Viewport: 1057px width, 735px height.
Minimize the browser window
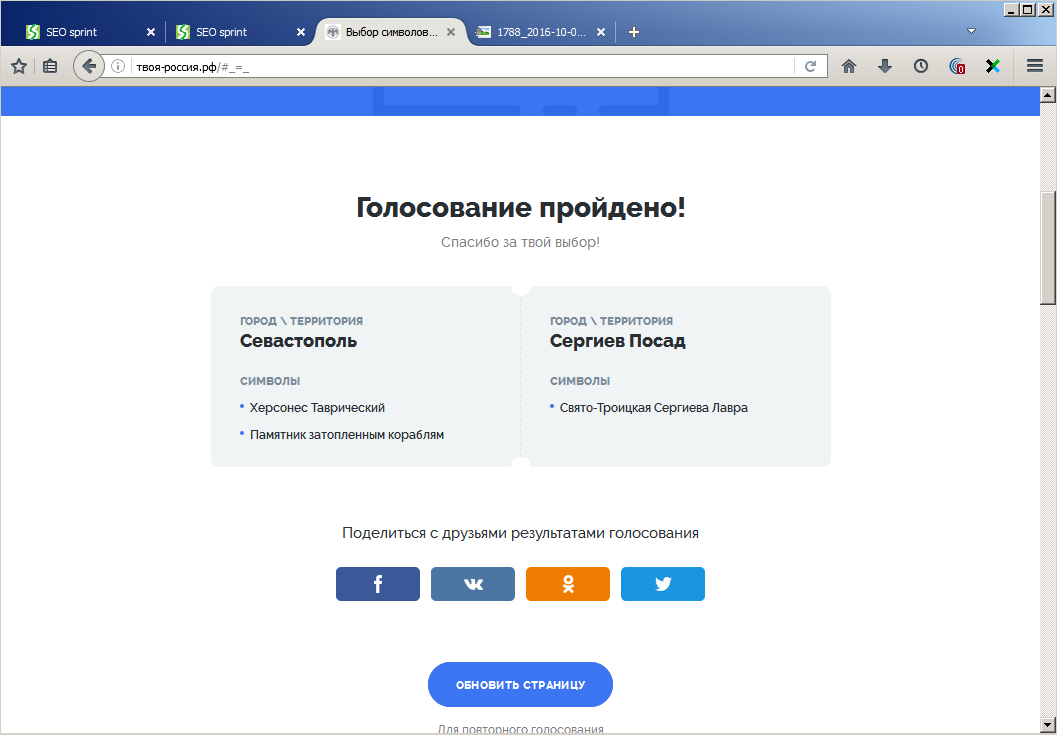click(x=1010, y=9)
